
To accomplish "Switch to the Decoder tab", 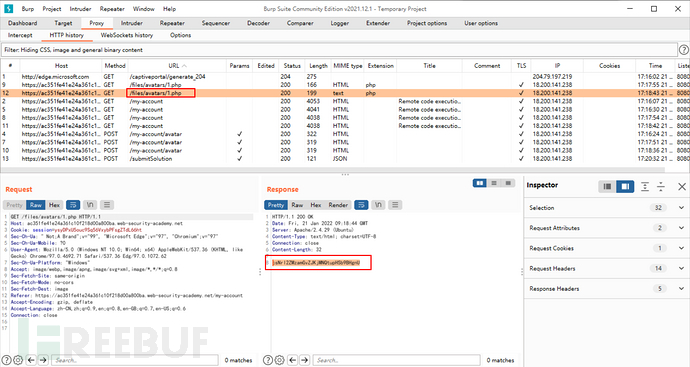I will point(258,23).
